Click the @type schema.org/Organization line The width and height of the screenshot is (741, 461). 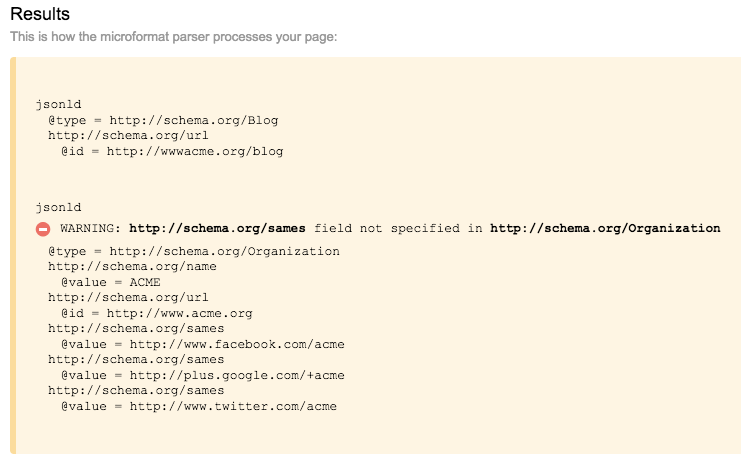pyautogui.click(x=193, y=251)
